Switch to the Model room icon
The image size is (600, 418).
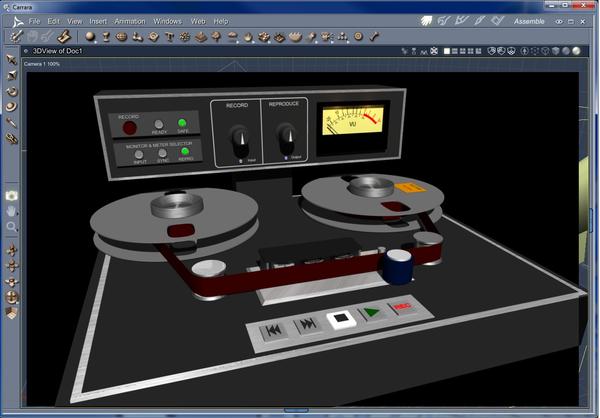pos(444,21)
